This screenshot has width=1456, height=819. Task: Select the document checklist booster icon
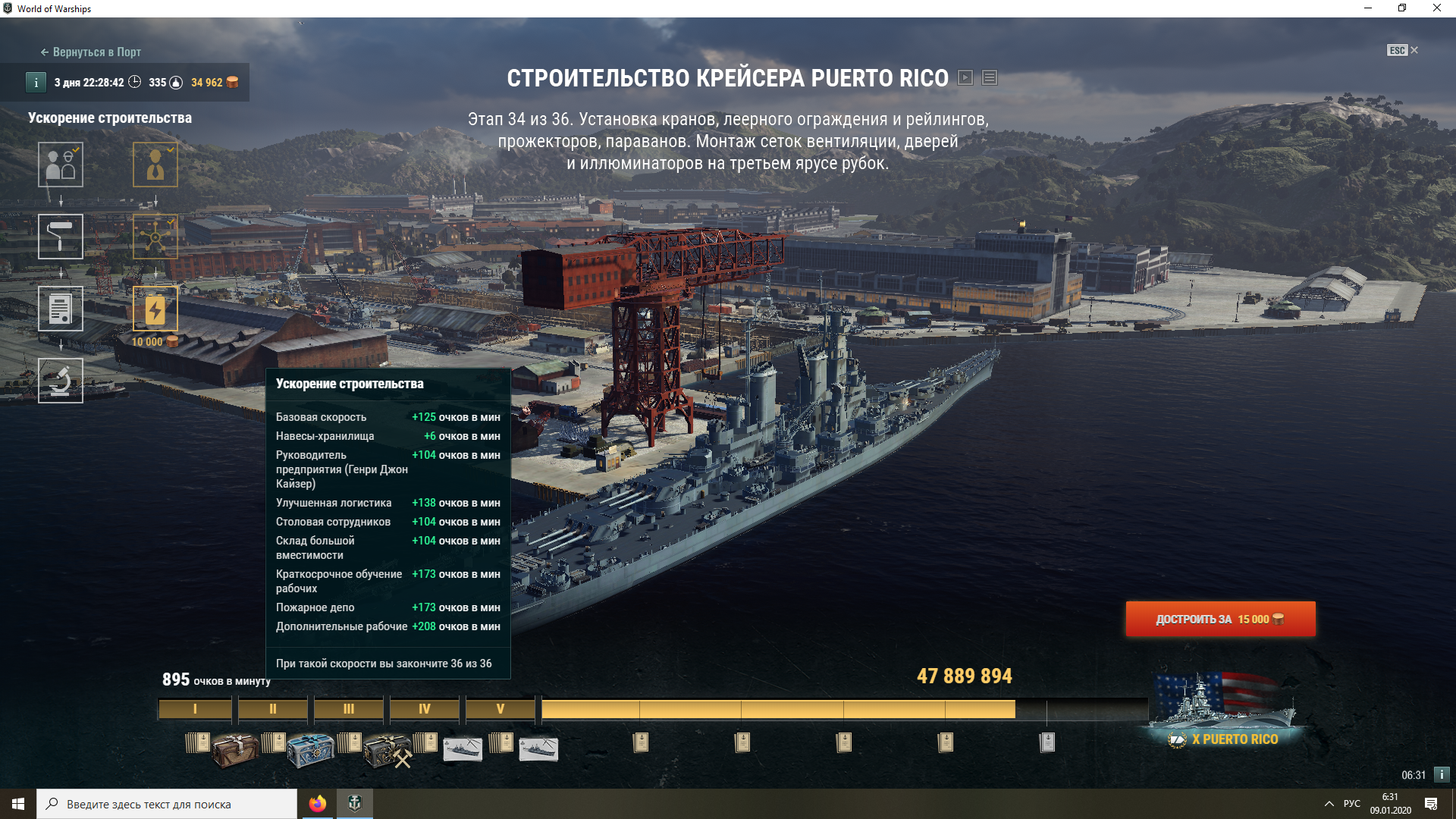[x=61, y=309]
